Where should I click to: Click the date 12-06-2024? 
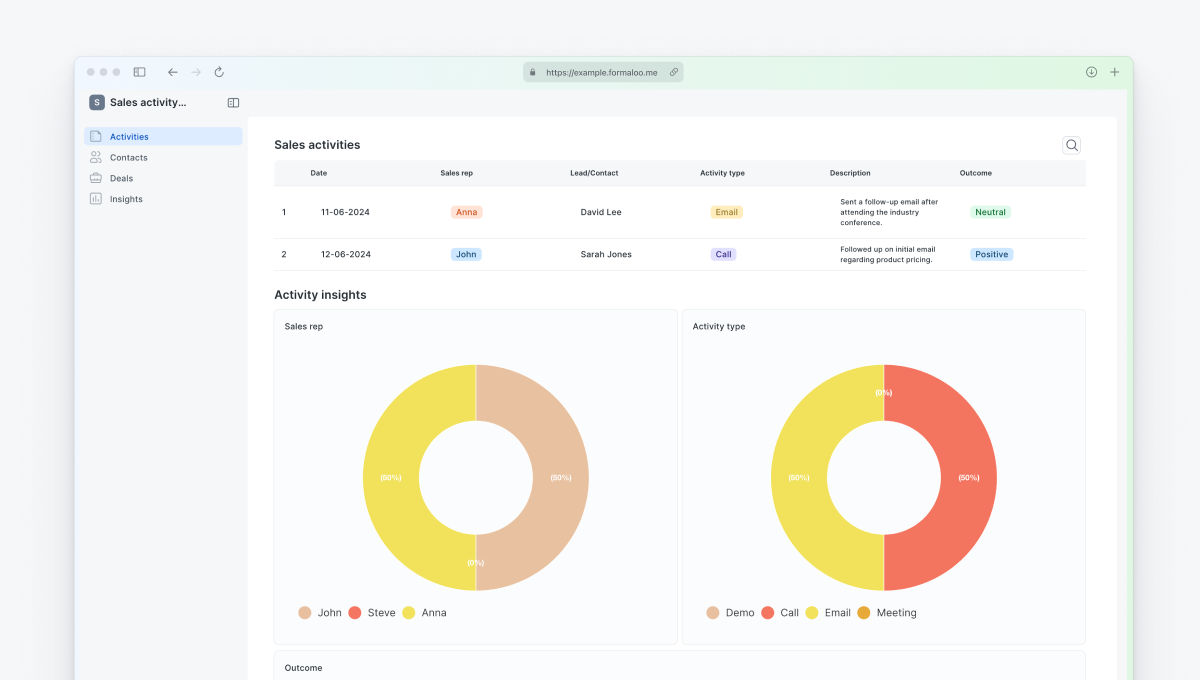[x=346, y=254]
